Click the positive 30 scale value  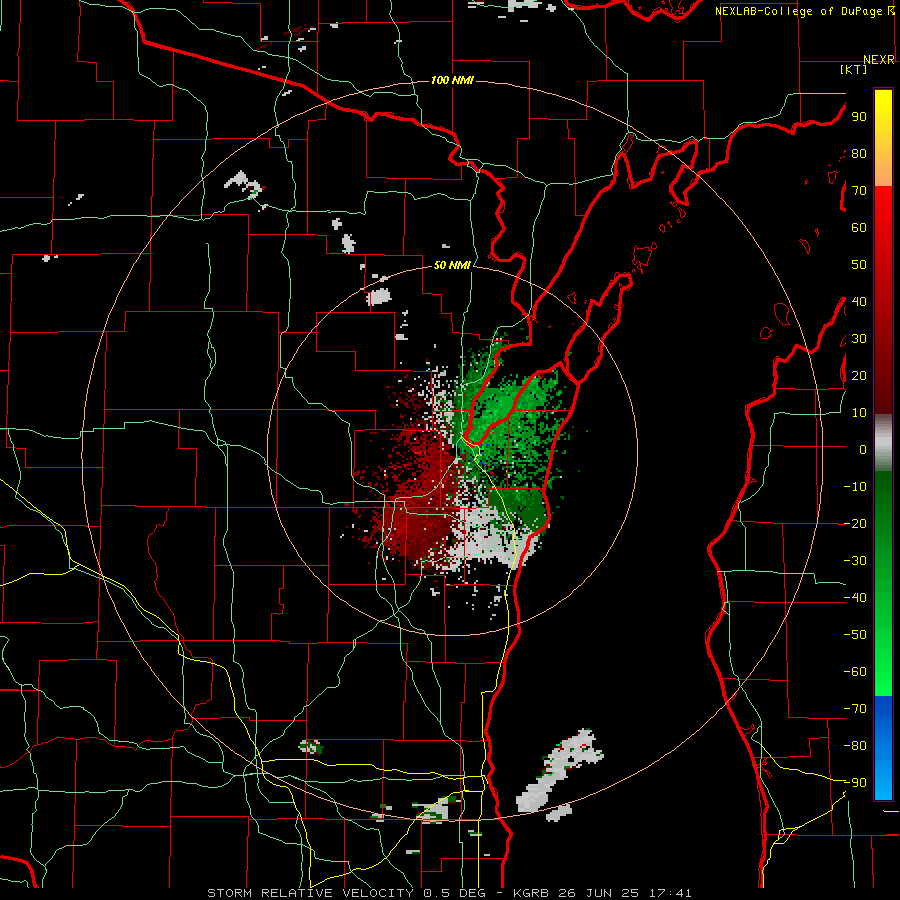[859, 339]
